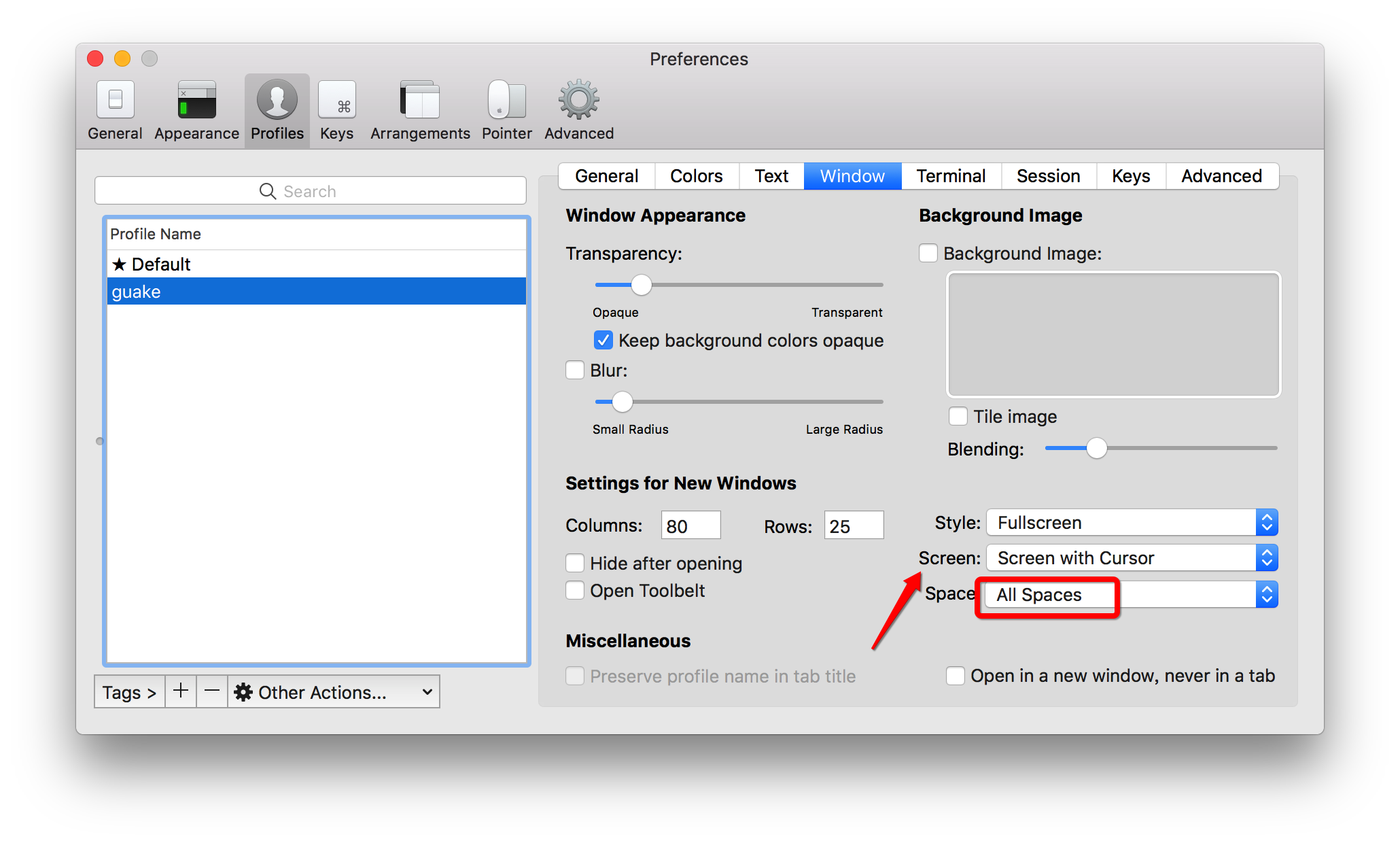
Task: Click the Tags > button
Action: point(129,691)
